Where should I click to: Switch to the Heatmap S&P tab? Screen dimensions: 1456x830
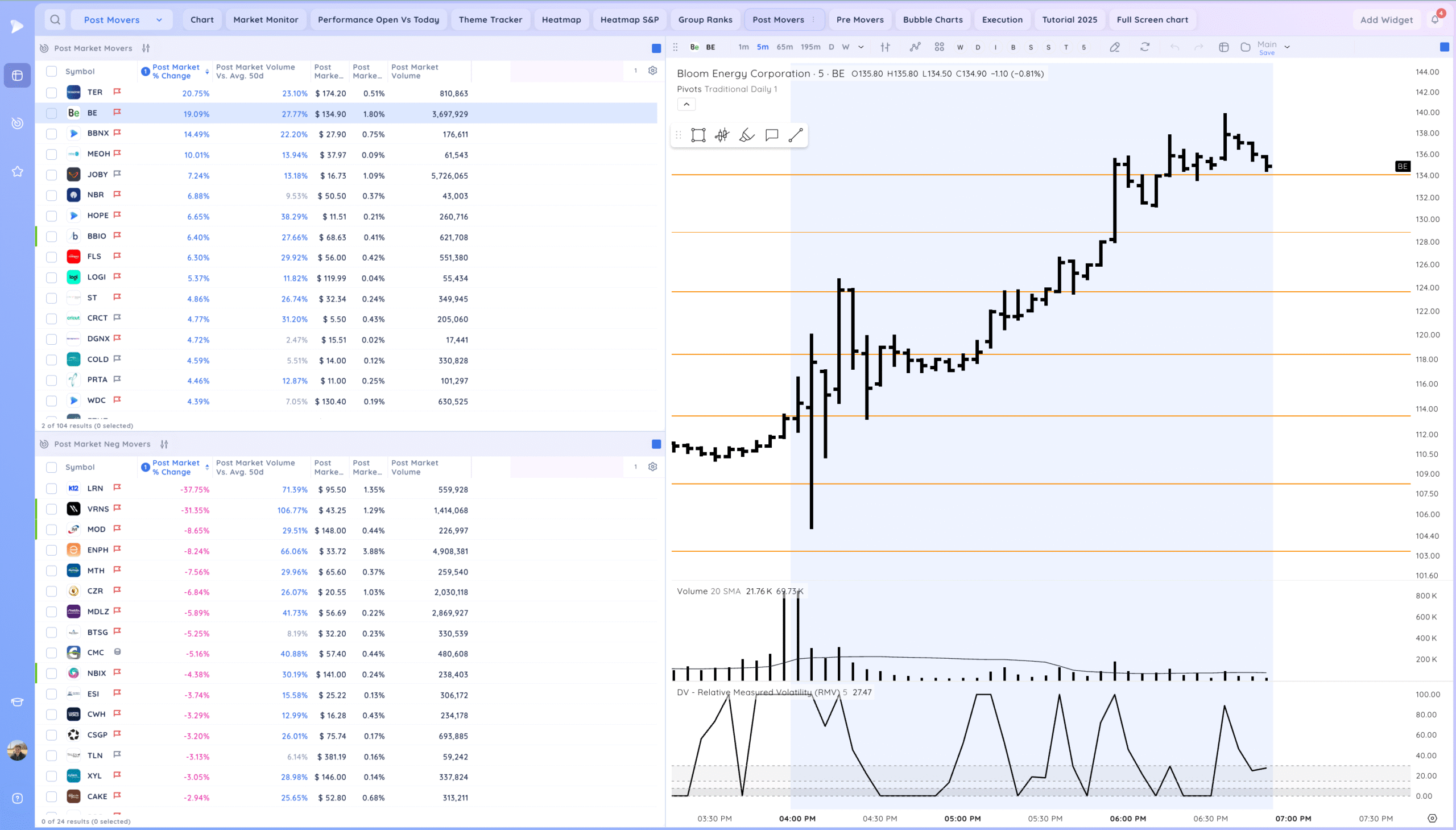629,20
